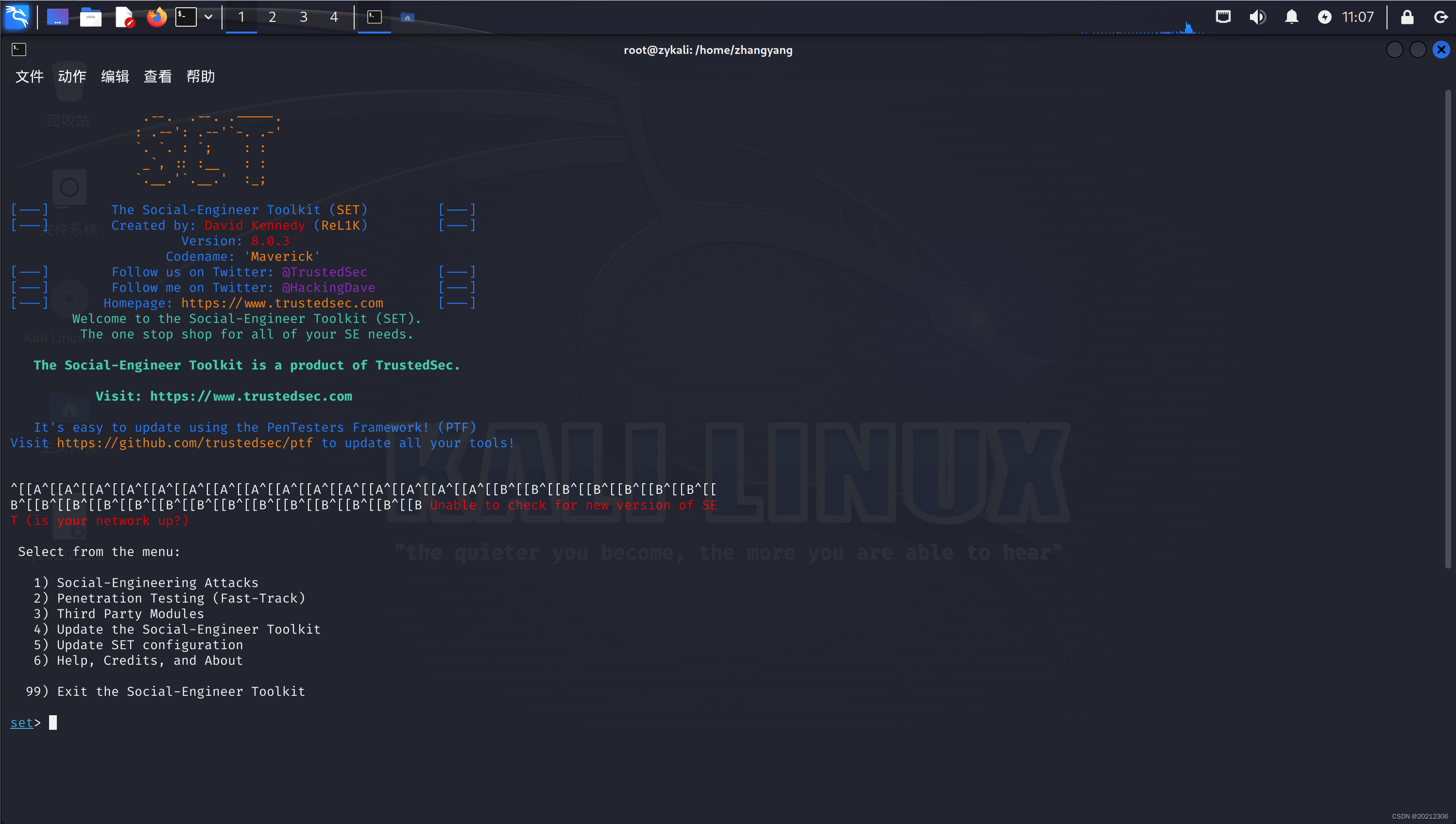Click the github.com/trustedsec/ptf link
The width and height of the screenshot is (1456, 824).
[x=185, y=443]
